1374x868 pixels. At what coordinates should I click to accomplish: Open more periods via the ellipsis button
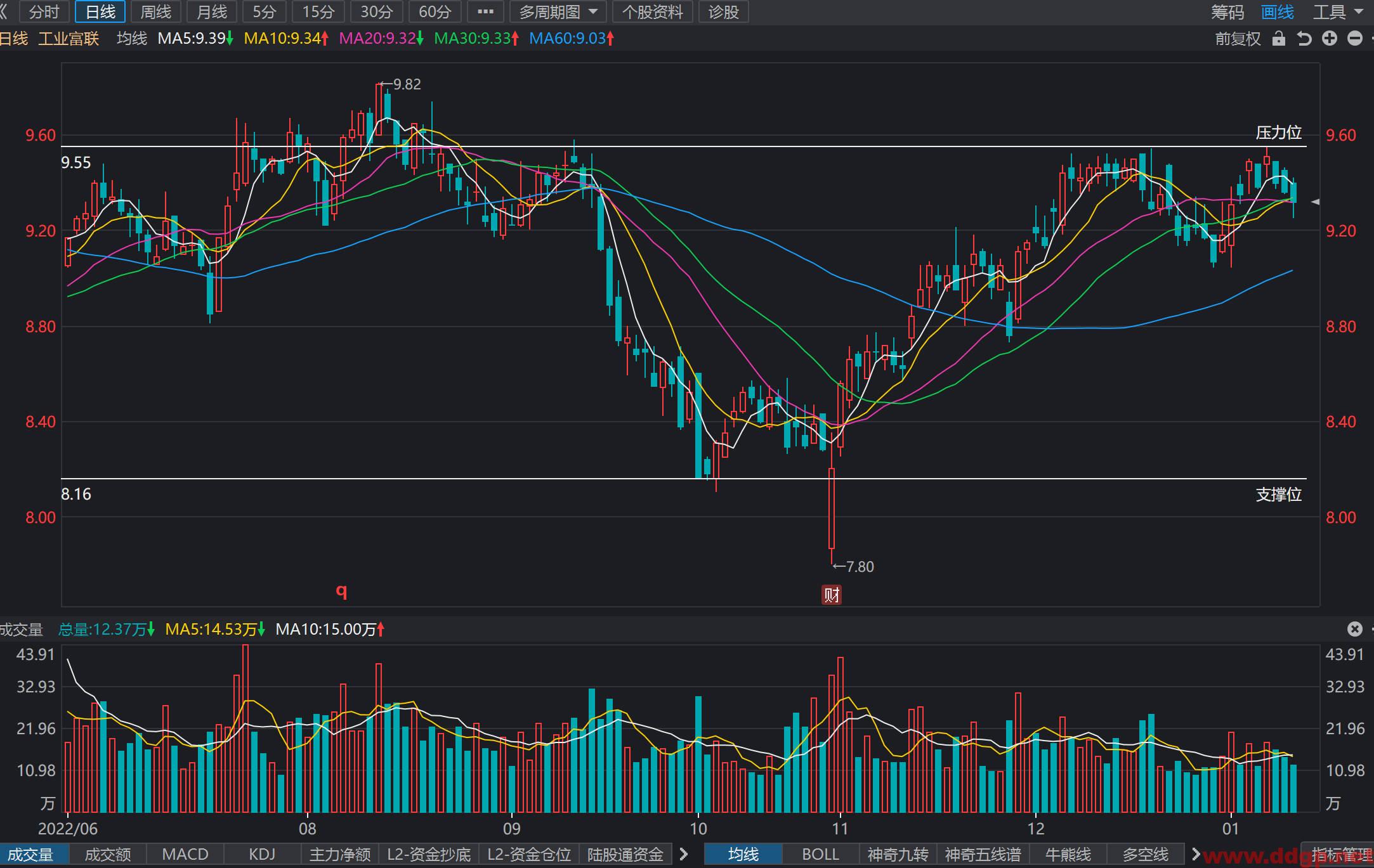[x=485, y=12]
